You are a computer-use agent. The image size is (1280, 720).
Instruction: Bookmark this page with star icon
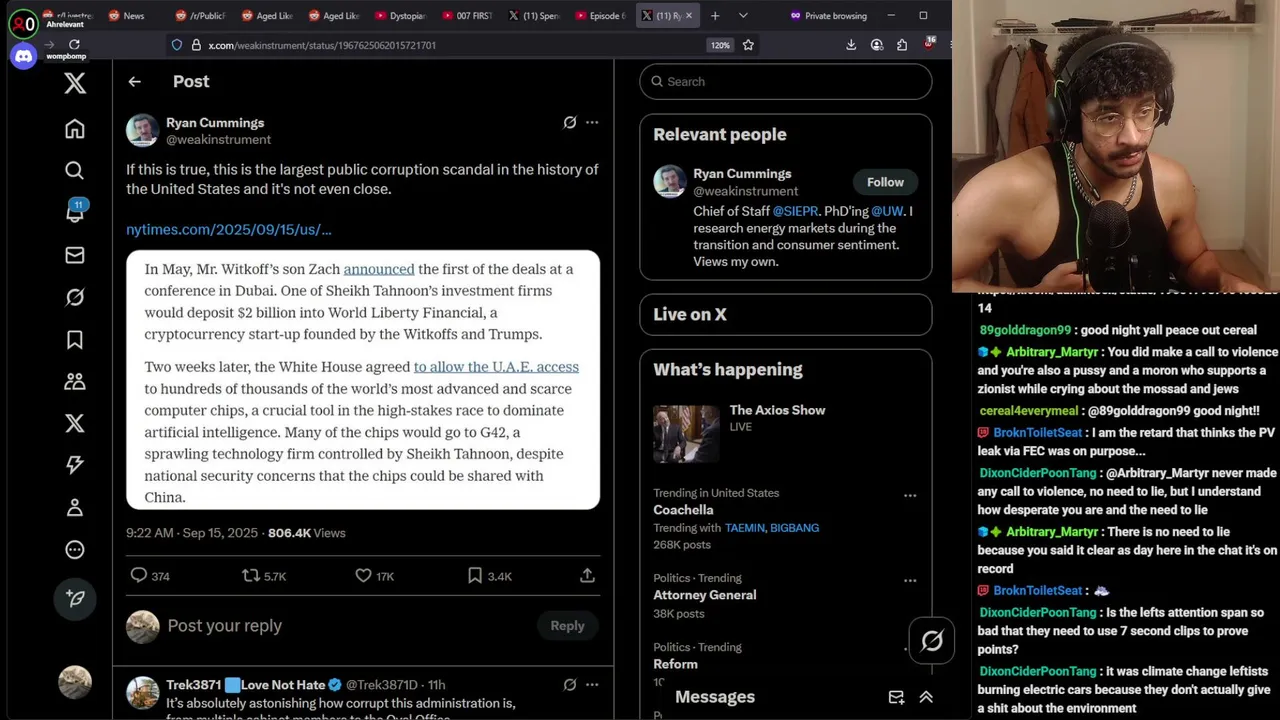coord(748,45)
